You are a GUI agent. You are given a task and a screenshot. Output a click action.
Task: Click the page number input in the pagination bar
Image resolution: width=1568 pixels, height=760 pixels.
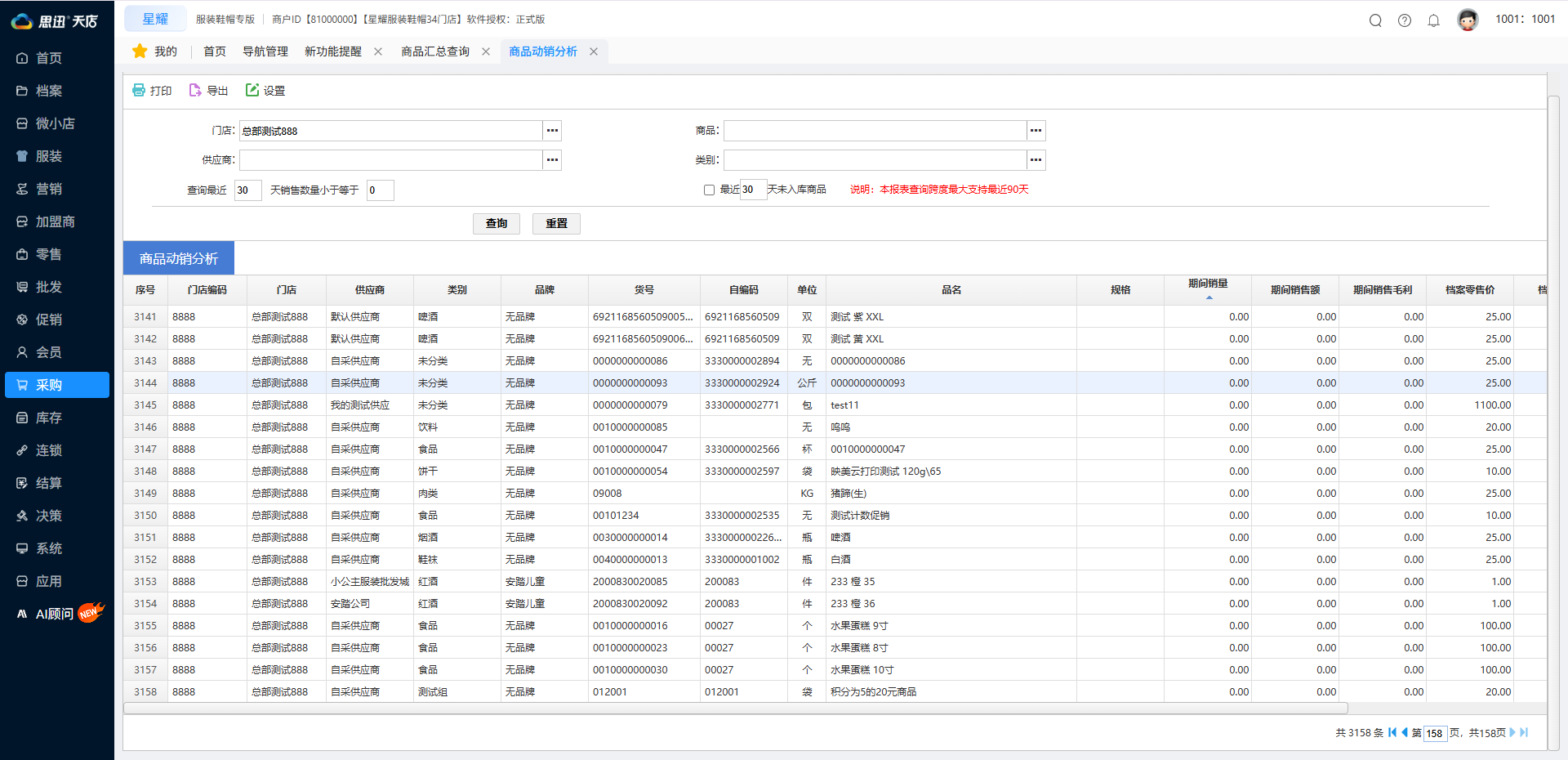pyautogui.click(x=1436, y=733)
